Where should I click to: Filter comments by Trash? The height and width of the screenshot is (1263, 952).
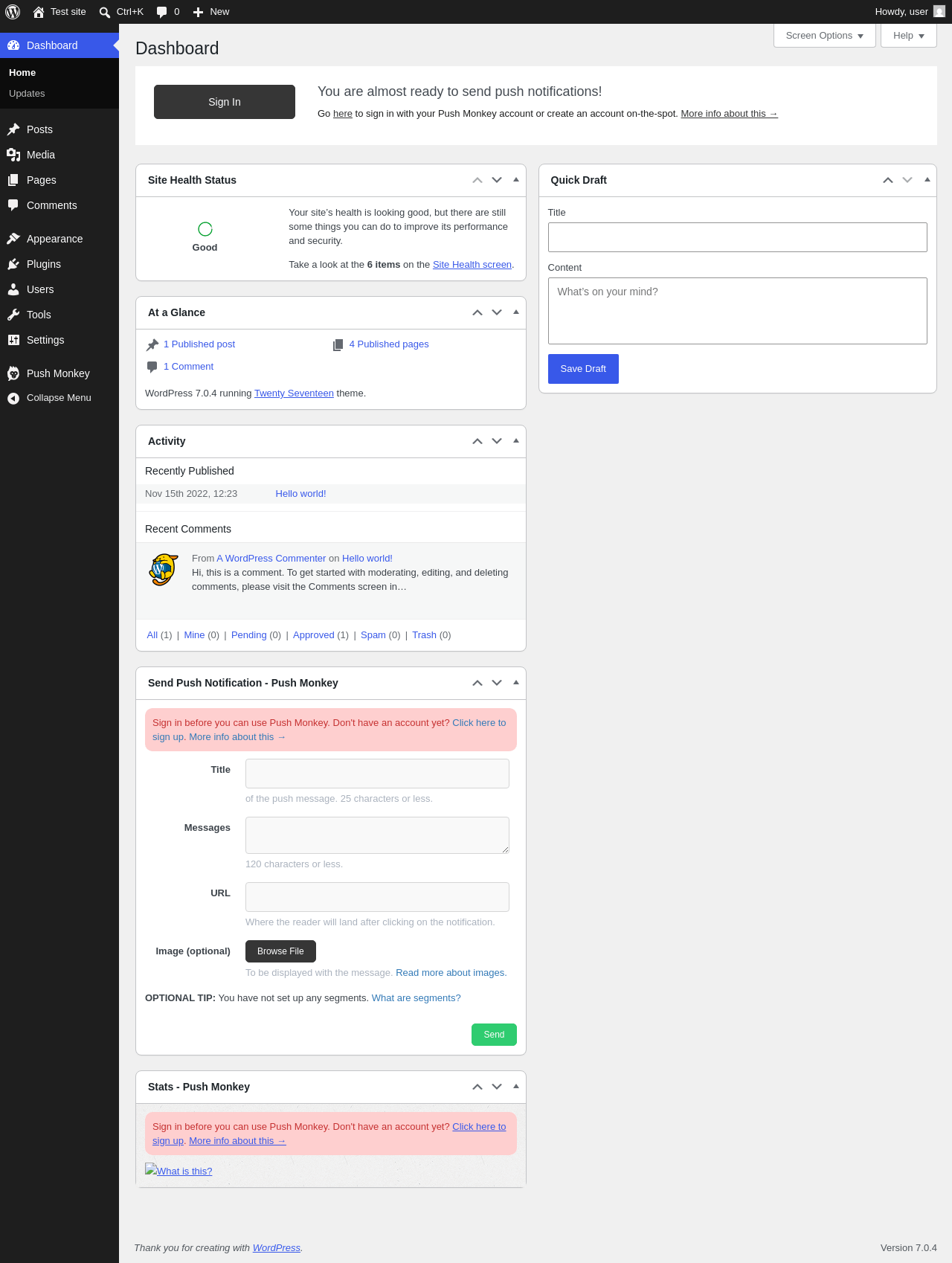tap(425, 635)
